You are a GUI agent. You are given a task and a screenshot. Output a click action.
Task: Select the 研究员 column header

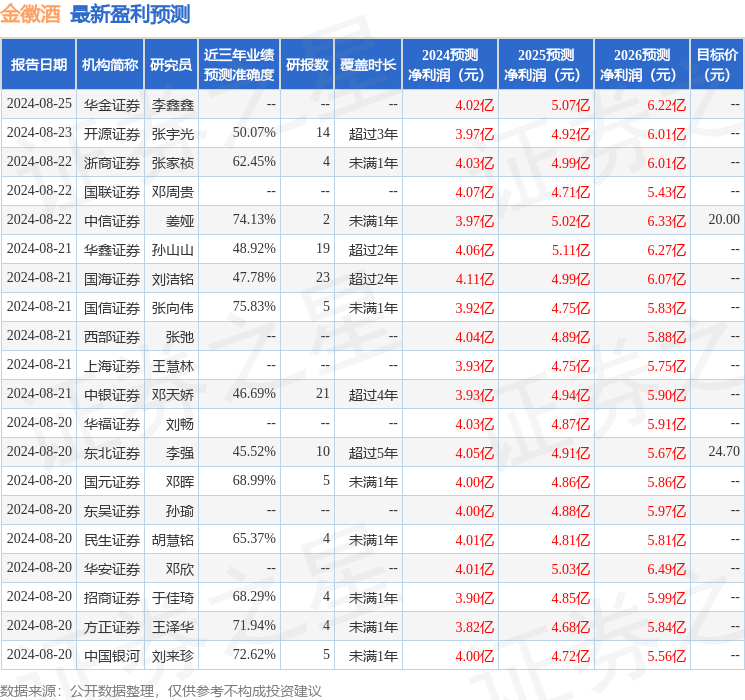click(171, 65)
